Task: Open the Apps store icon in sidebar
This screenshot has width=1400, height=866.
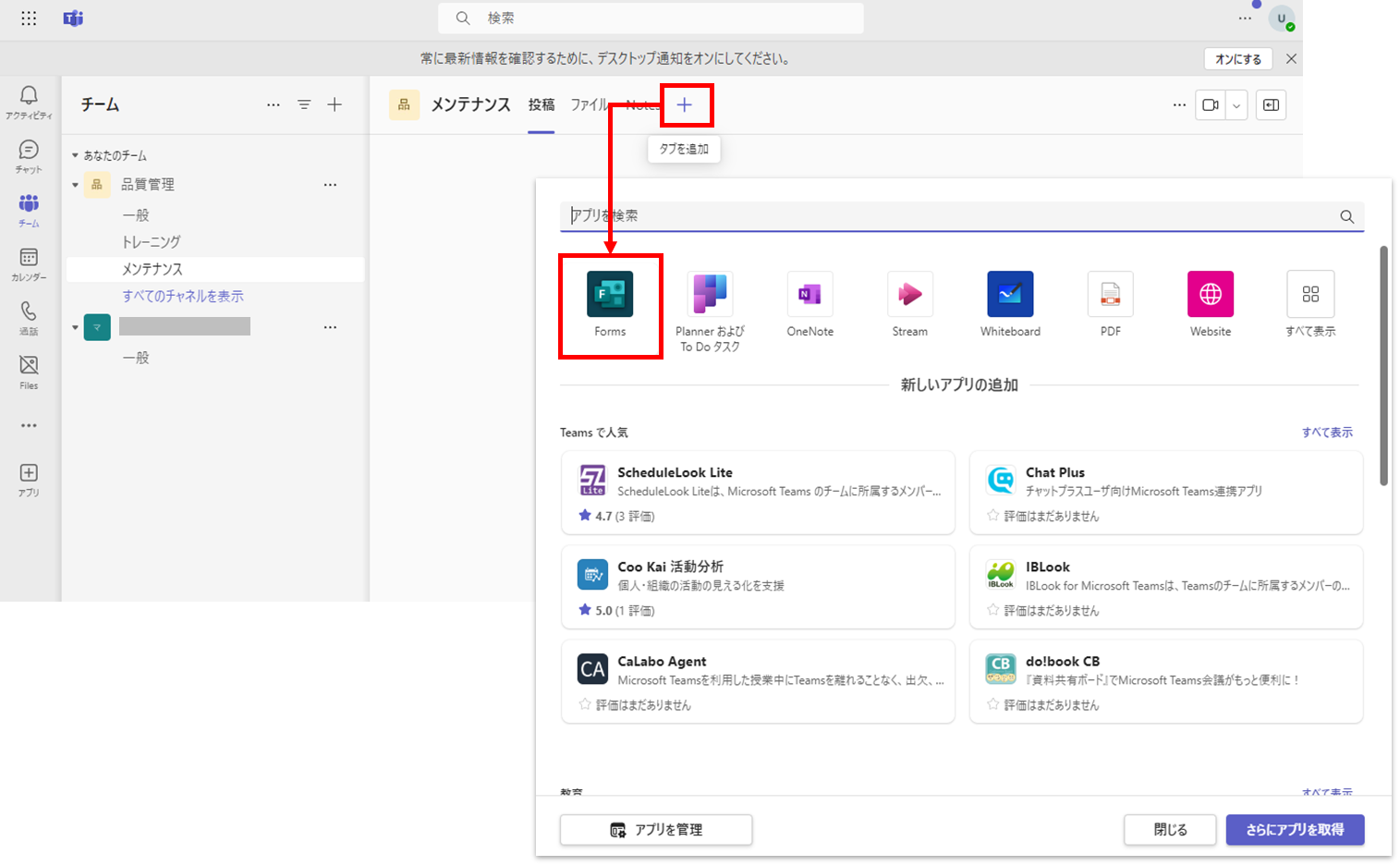Action: [29, 480]
